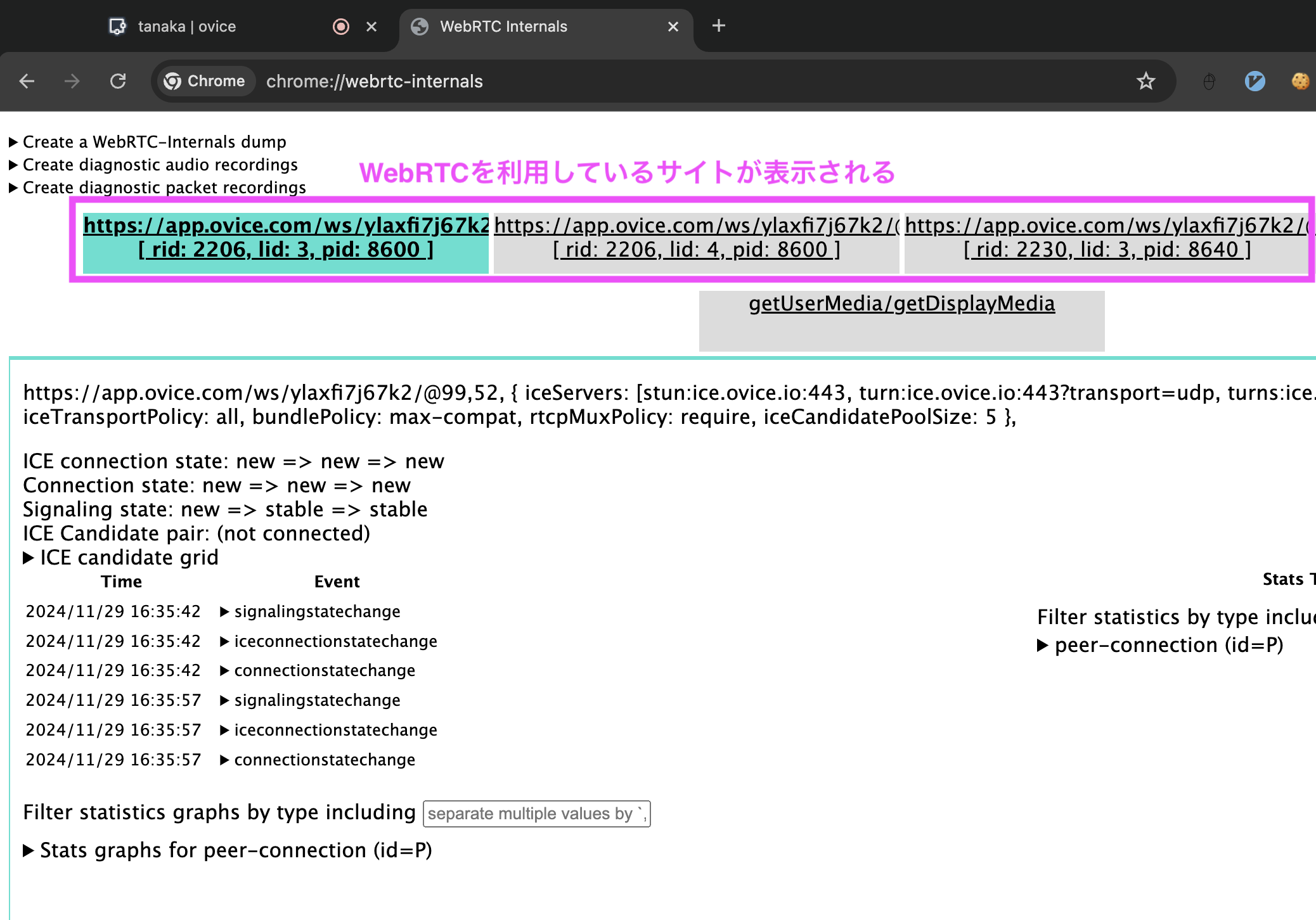Open the browser profile avatar
The image size is (1316, 920).
point(1301,81)
